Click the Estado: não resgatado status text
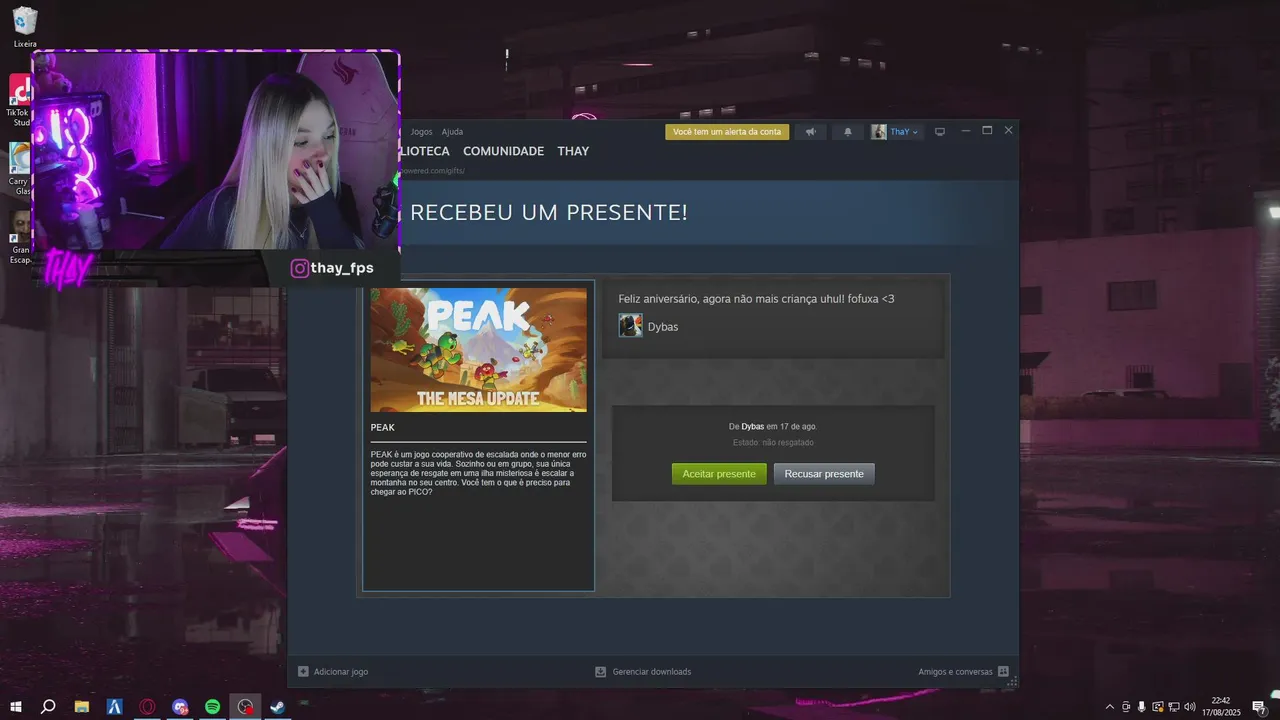This screenshot has height=720, width=1280. click(x=773, y=442)
